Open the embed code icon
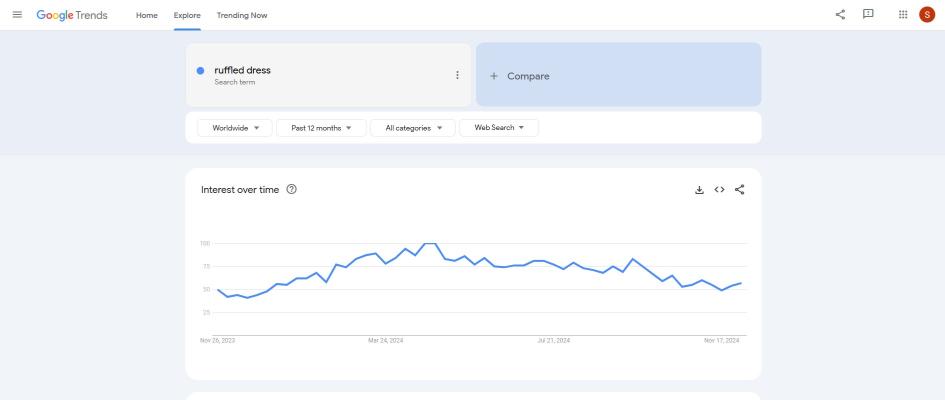This screenshot has height=400, width=945. [719, 190]
